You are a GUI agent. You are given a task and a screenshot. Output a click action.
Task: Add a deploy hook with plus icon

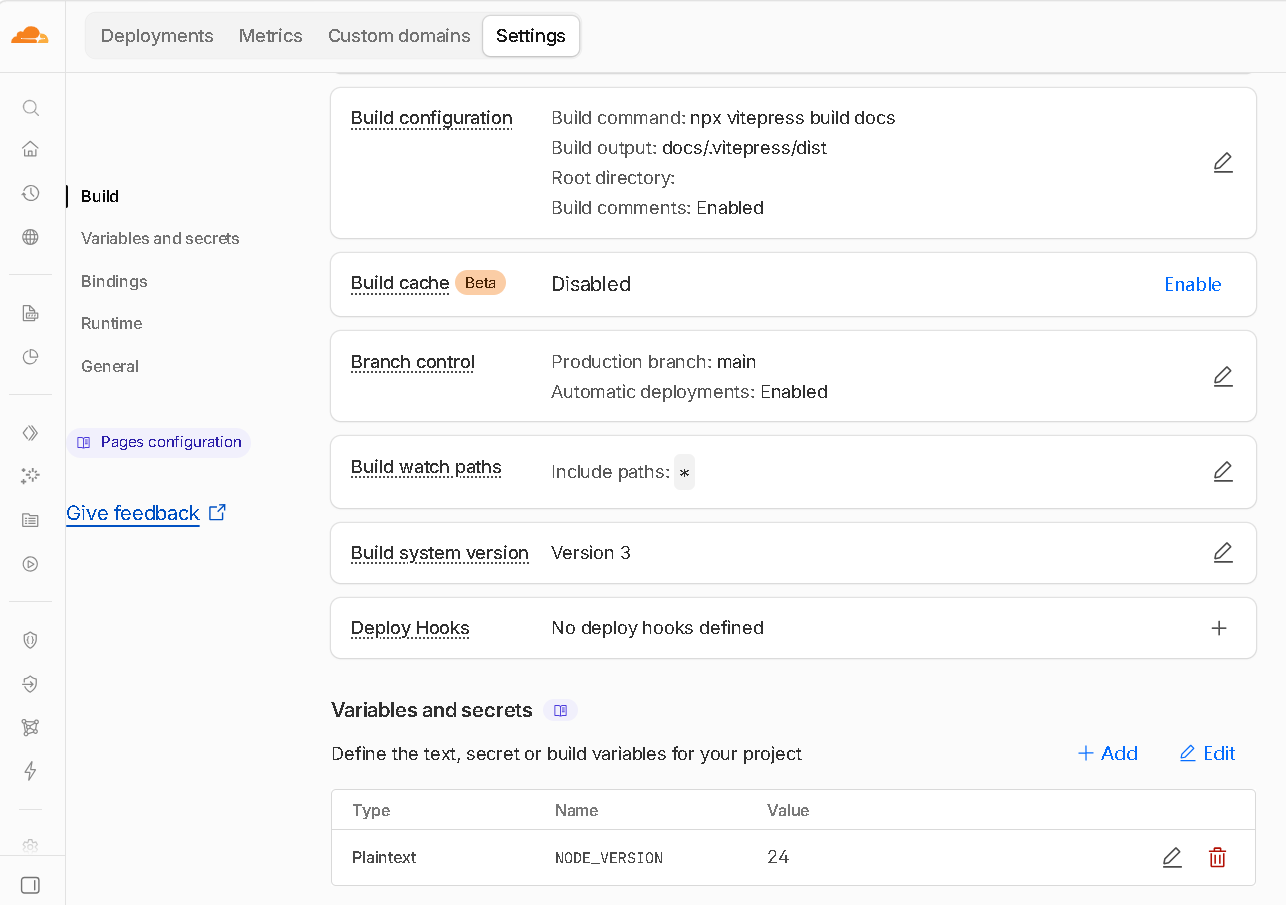(x=1219, y=628)
